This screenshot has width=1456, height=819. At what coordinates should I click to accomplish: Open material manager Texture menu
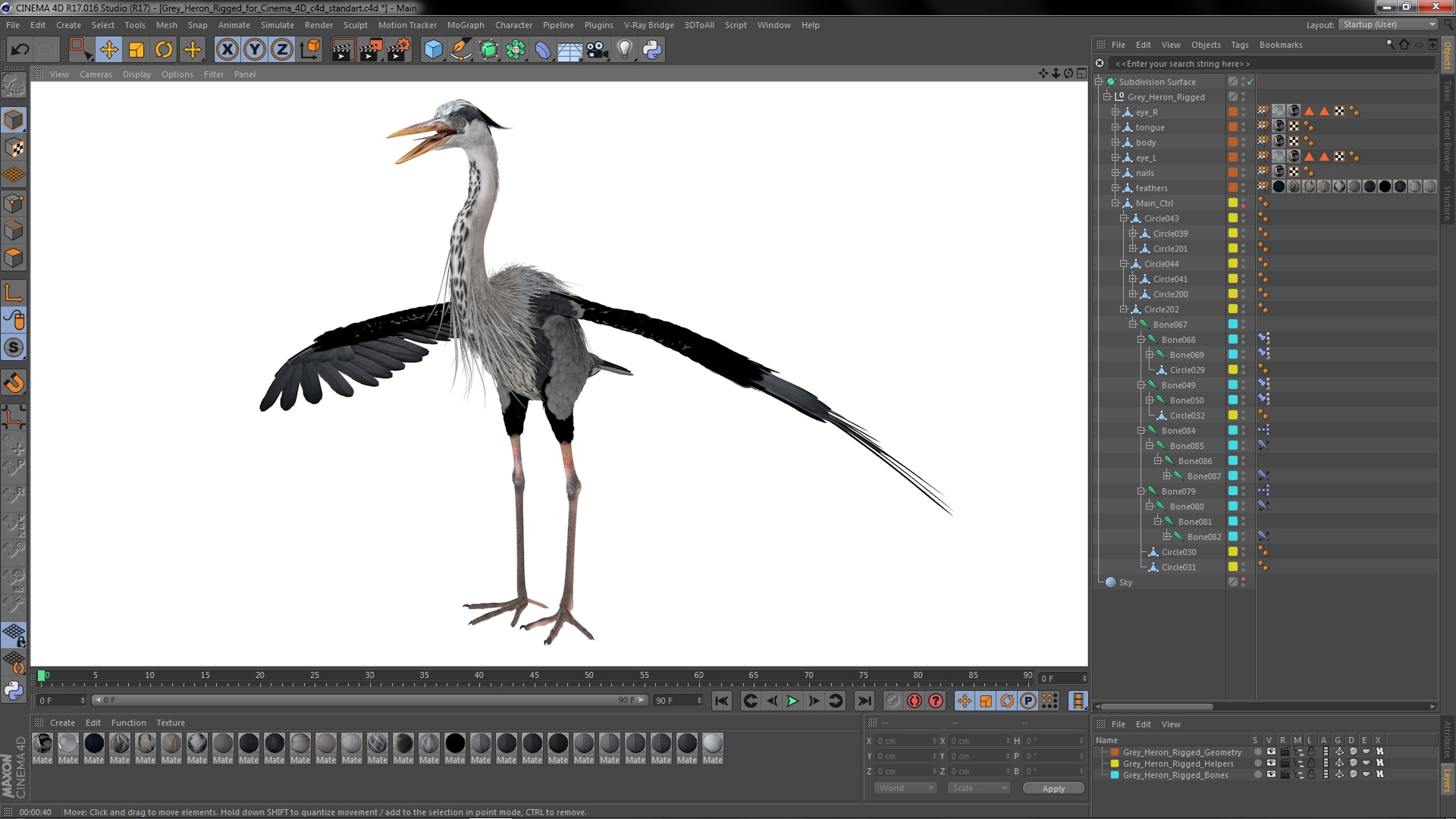coord(170,723)
